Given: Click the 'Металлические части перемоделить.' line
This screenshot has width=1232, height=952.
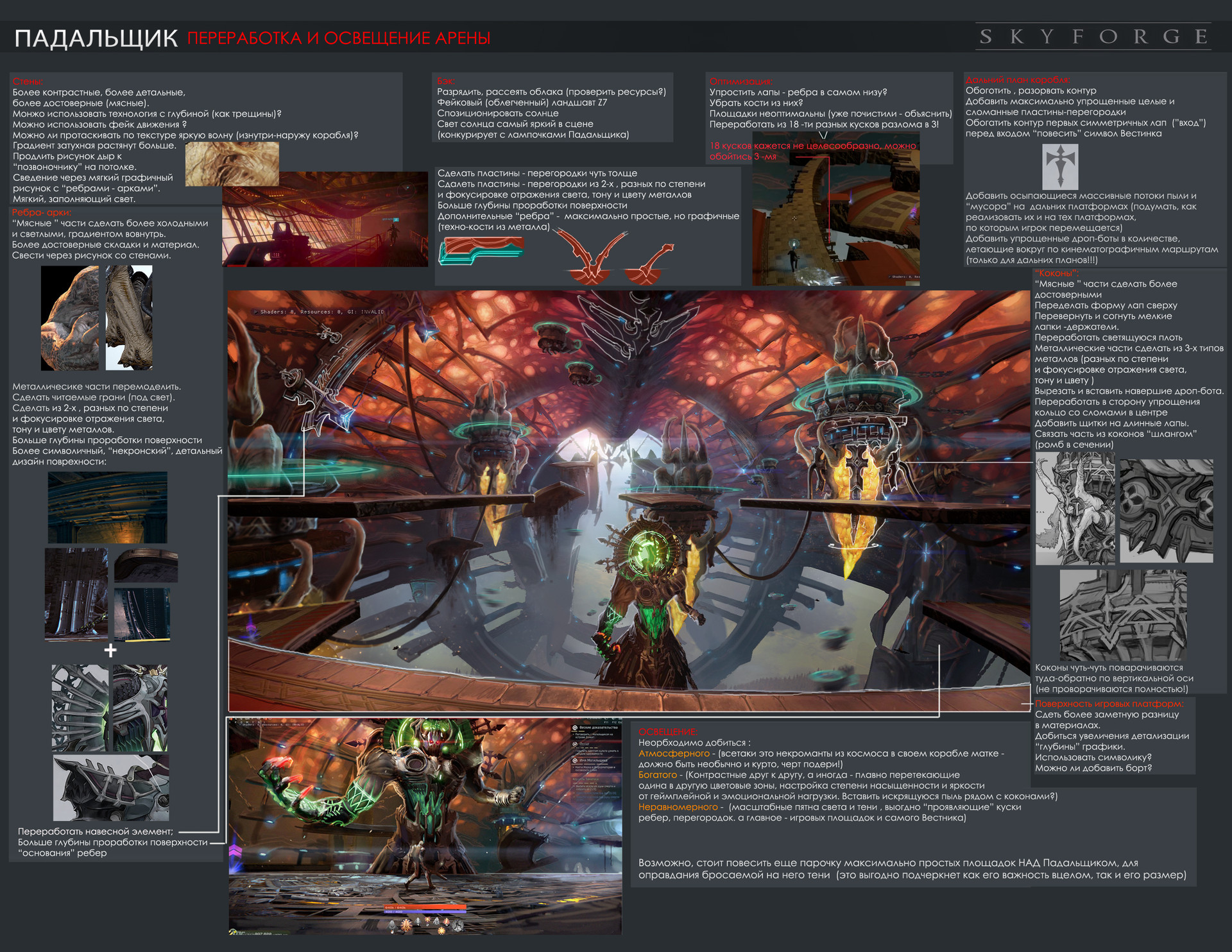Looking at the screenshot, I should click(97, 387).
